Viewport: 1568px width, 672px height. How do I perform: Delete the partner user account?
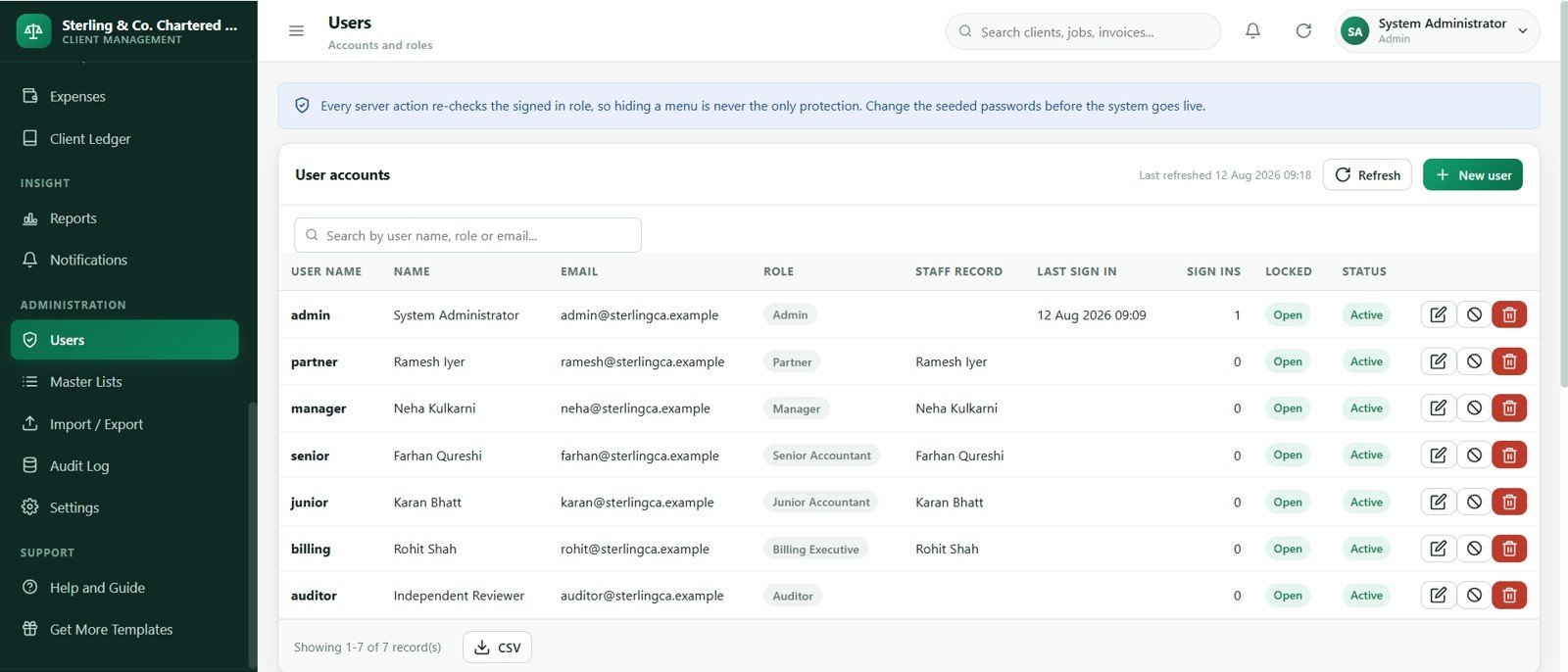[1509, 361]
